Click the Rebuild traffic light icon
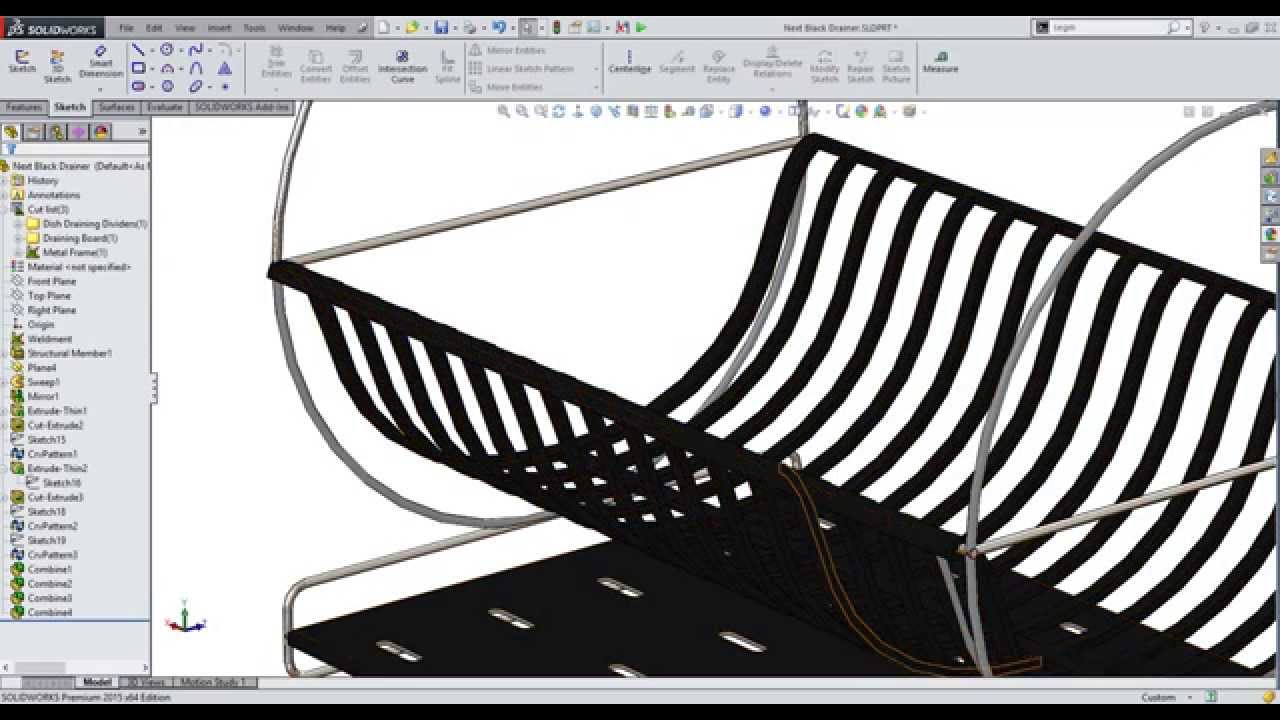The width and height of the screenshot is (1280, 720). coord(557,28)
